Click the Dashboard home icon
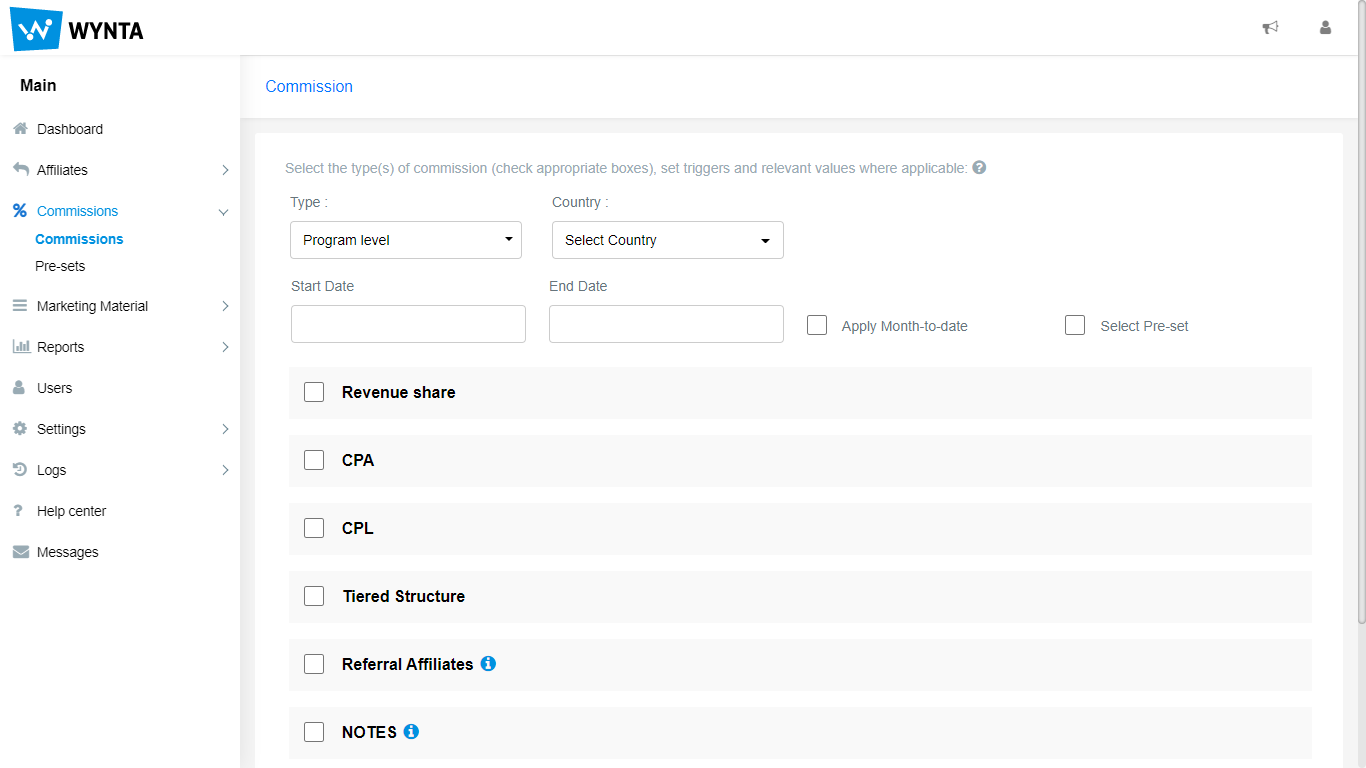The height and width of the screenshot is (768, 1366). [x=19, y=128]
